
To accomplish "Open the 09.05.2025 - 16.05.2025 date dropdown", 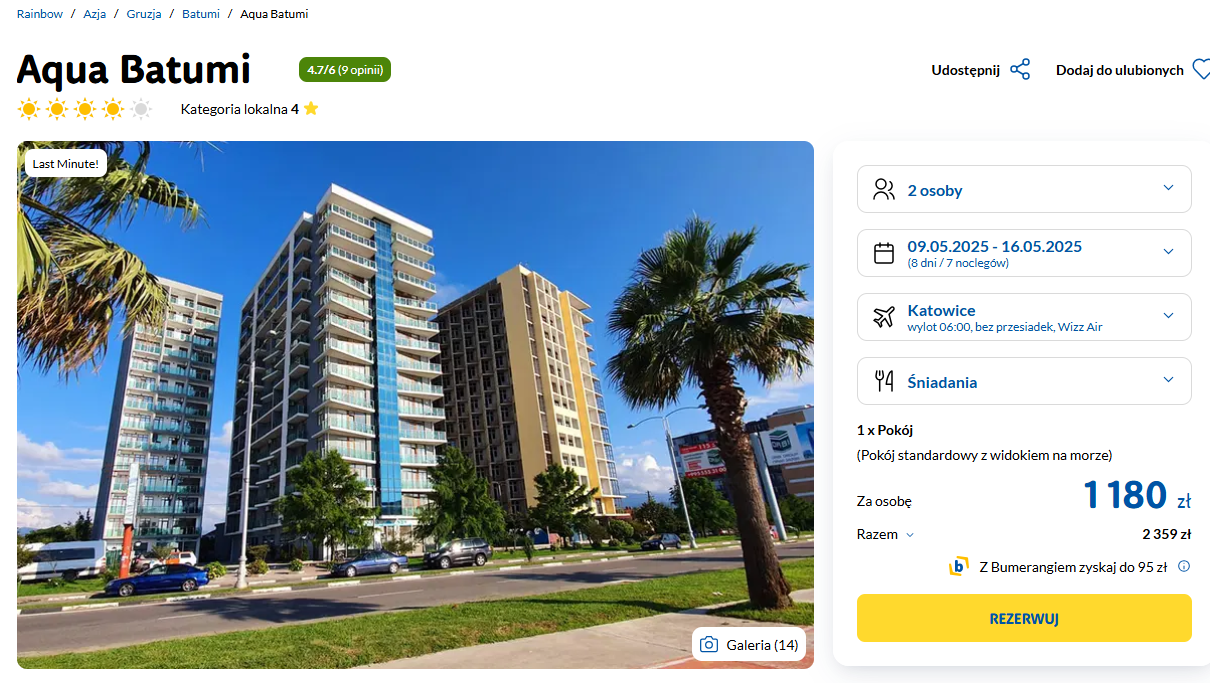I will [1024, 253].
